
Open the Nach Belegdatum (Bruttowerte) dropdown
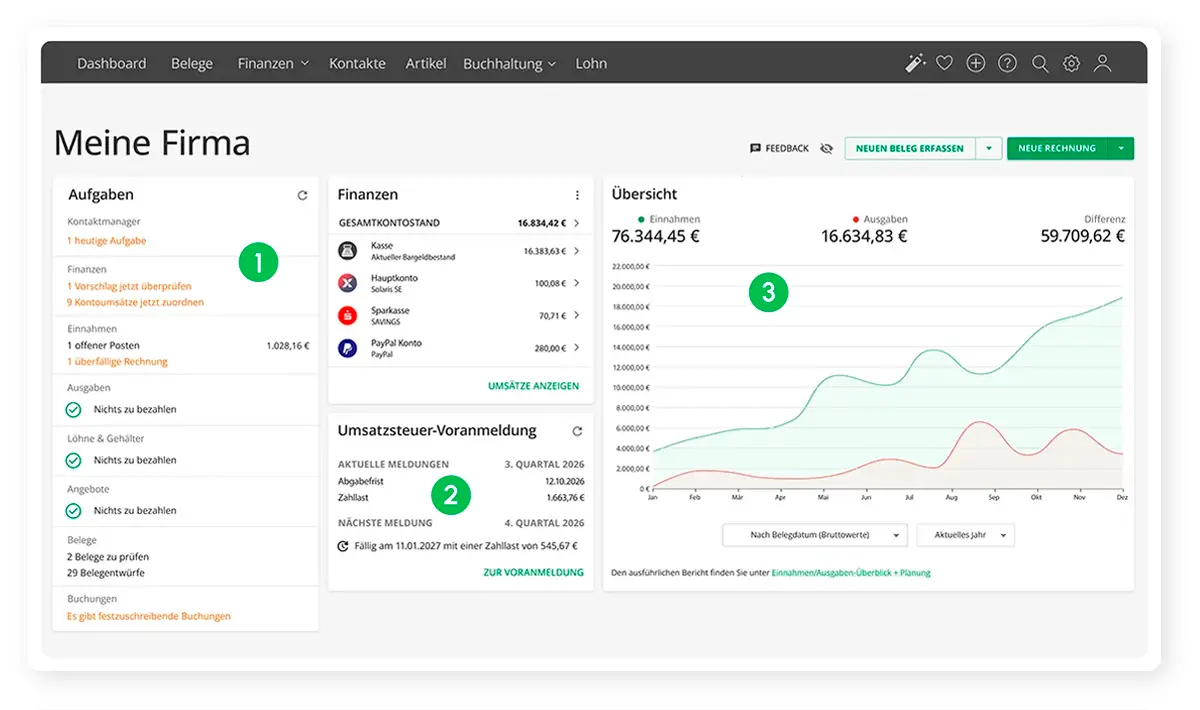click(x=815, y=535)
